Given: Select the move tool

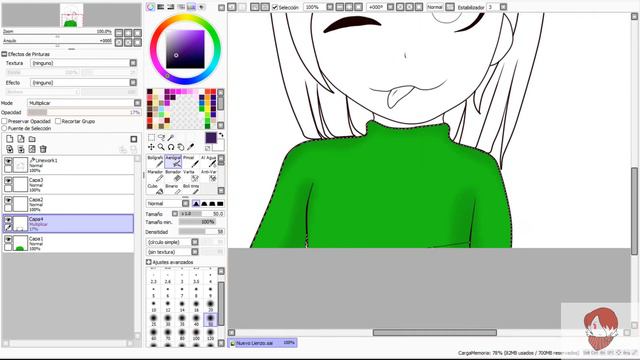Looking at the screenshot, I should pyautogui.click(x=151, y=147).
